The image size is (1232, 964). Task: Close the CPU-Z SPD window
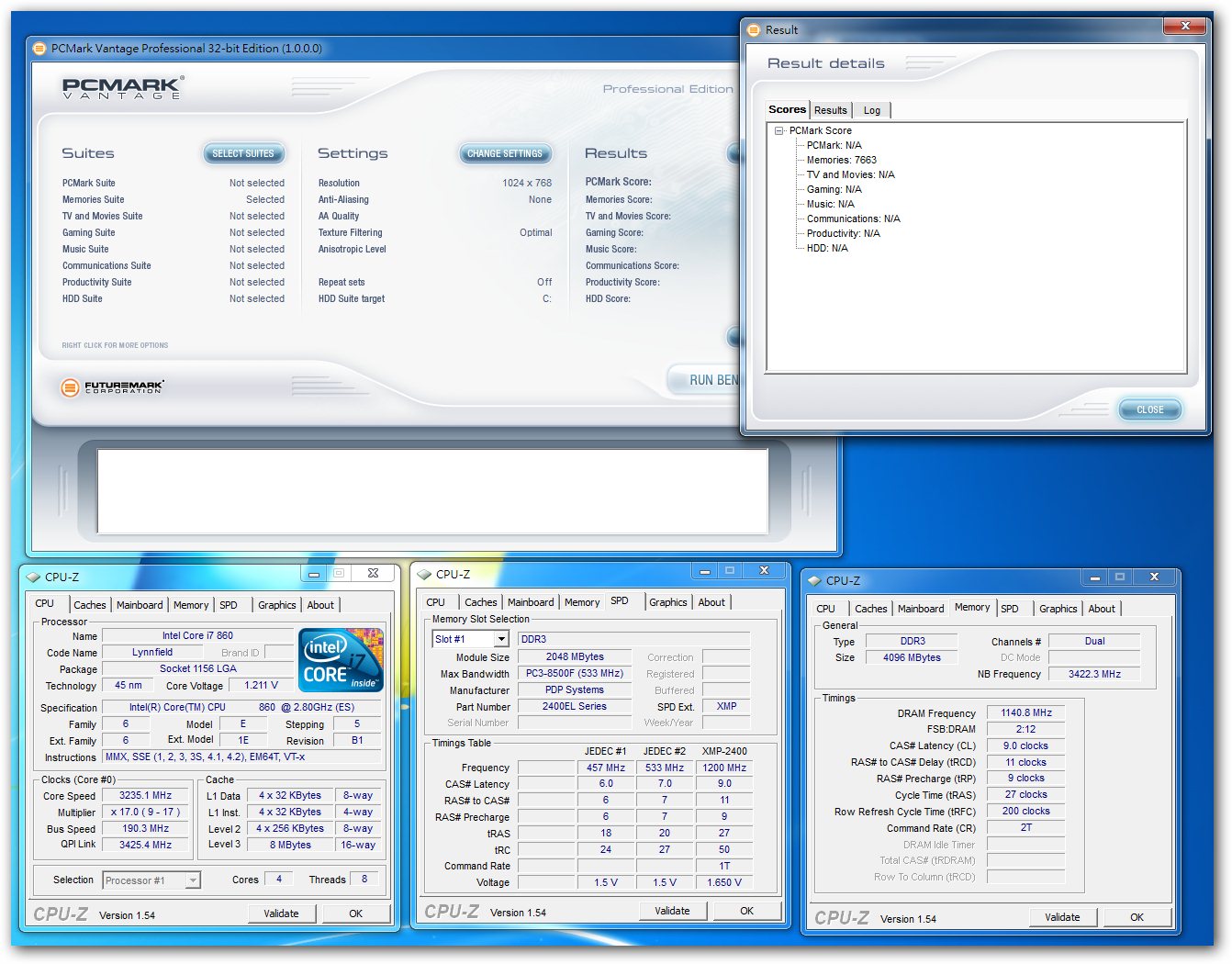[x=764, y=571]
